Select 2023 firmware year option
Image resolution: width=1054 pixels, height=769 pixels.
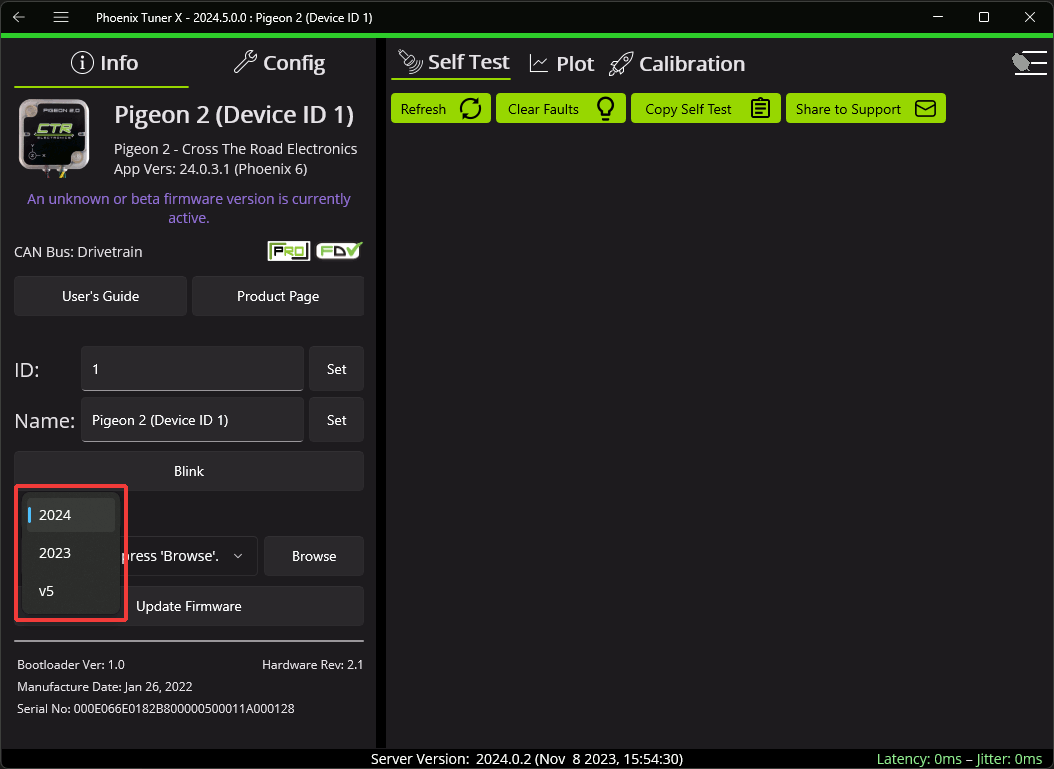(x=71, y=553)
